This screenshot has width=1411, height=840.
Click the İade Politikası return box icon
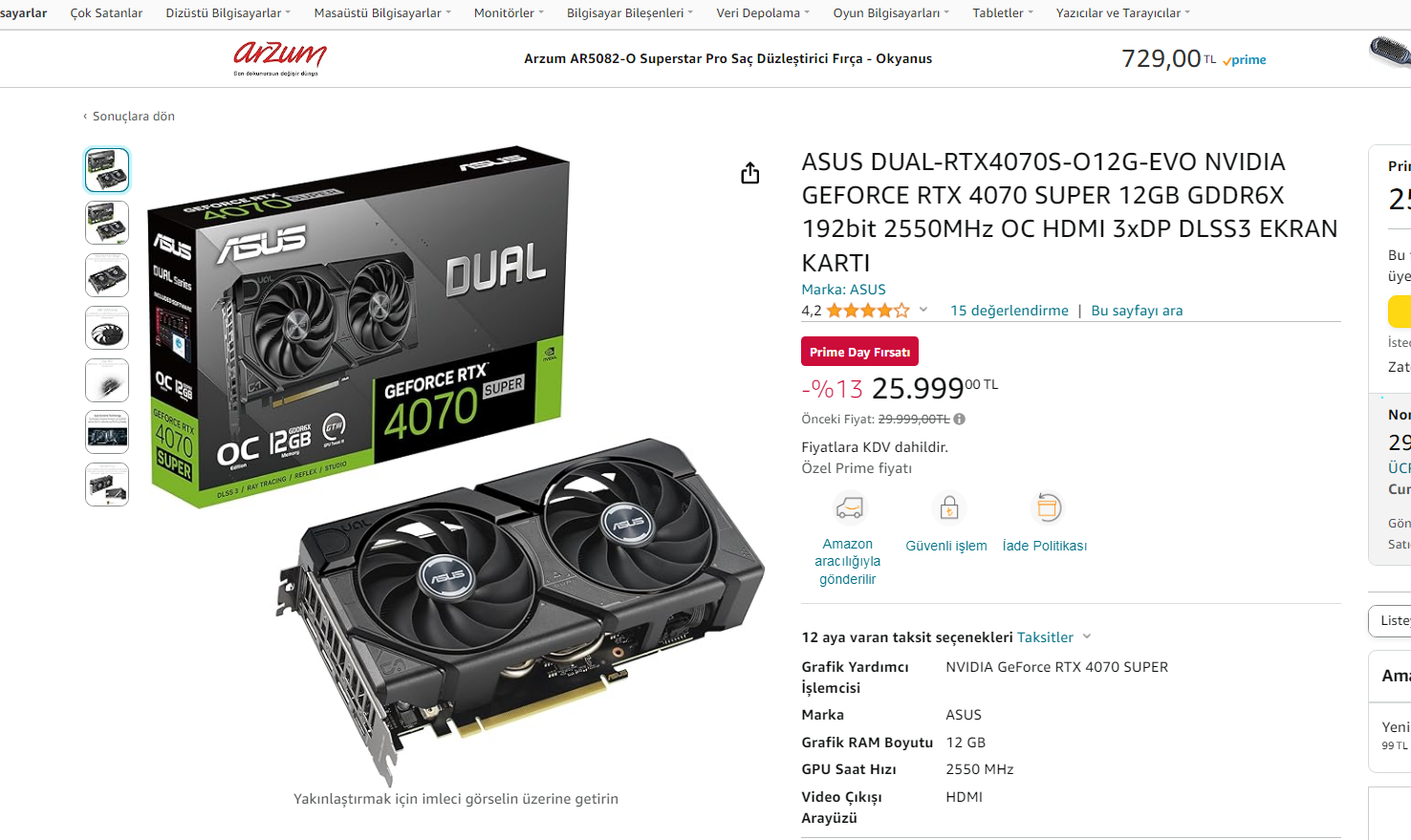coord(1048,507)
